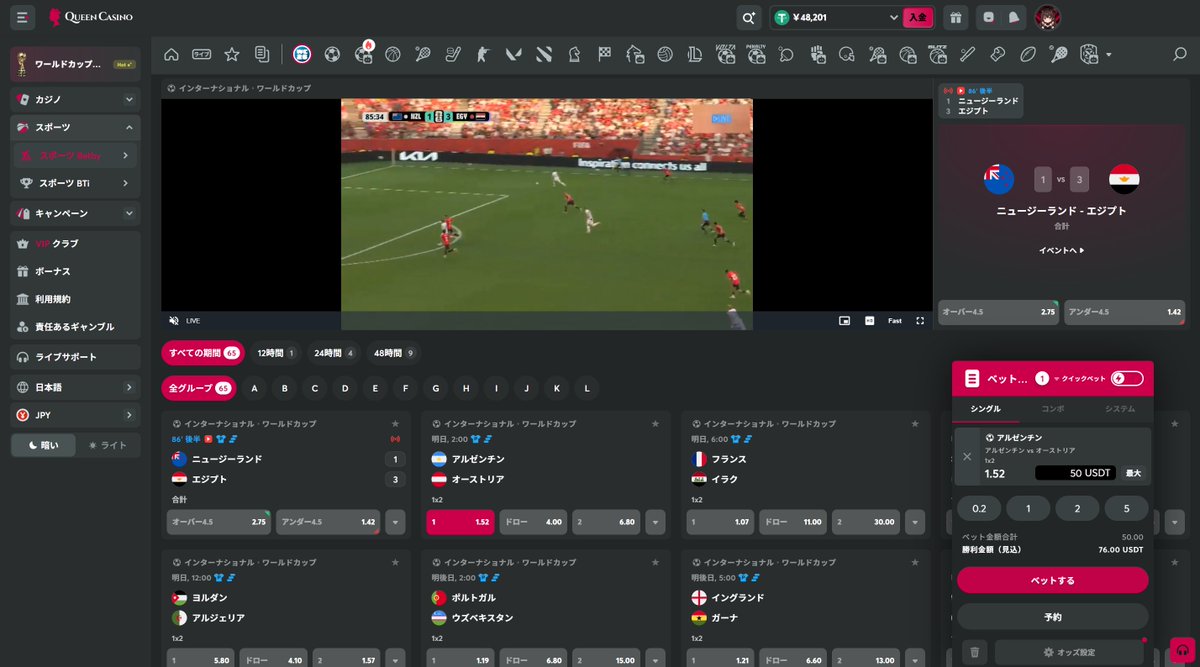Screen dimensions: 1200x667
Task: Open the currency balance dropdown ¥48,201
Action: [838, 17]
